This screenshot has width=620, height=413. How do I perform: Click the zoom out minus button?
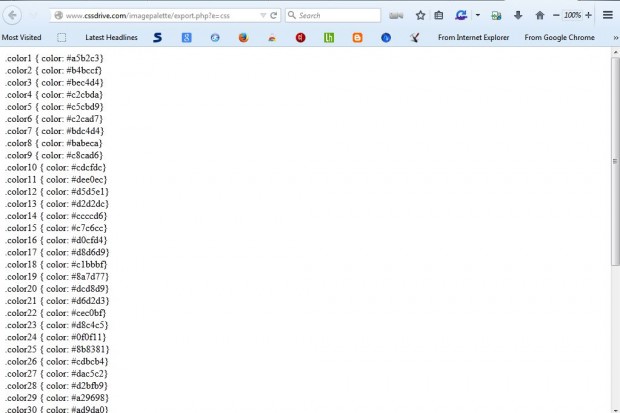[556, 15]
